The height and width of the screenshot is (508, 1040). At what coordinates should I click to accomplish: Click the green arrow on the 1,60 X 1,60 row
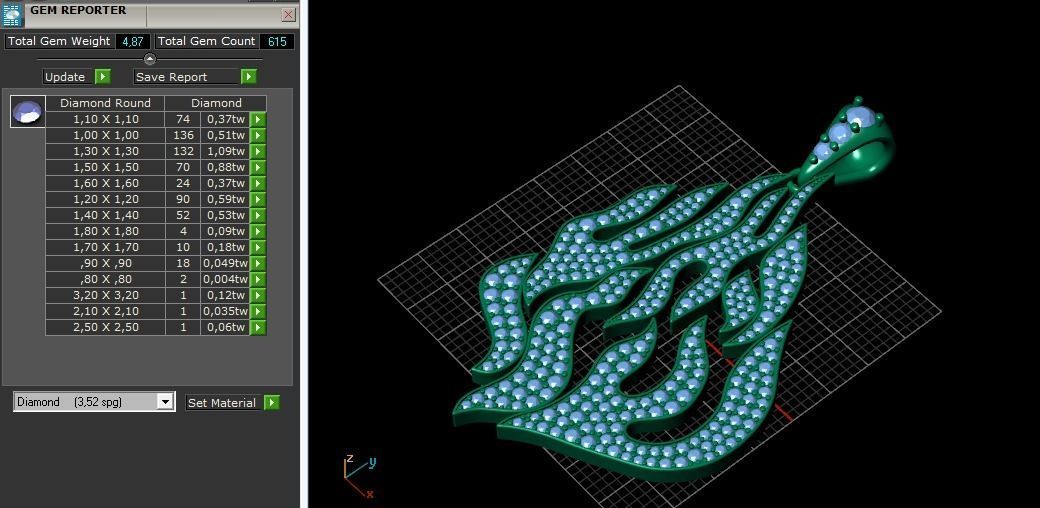(x=258, y=183)
